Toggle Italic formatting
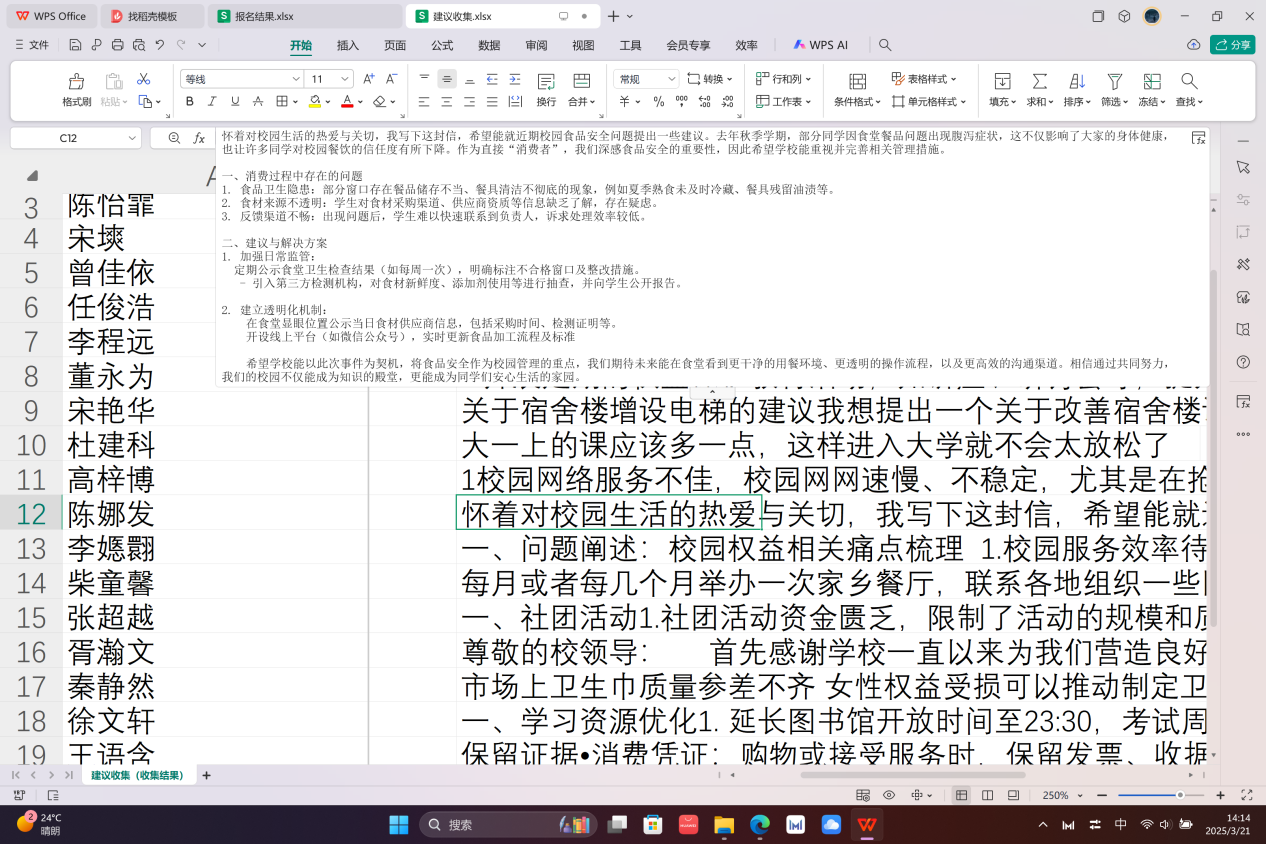1266x844 pixels. coord(212,101)
